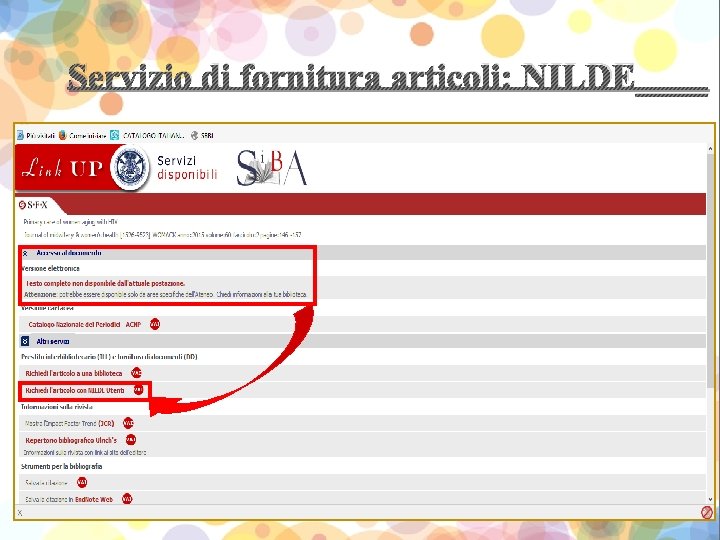
Task: Open Richiedi l'articolo a una biblioteca link
Action: coord(74,373)
